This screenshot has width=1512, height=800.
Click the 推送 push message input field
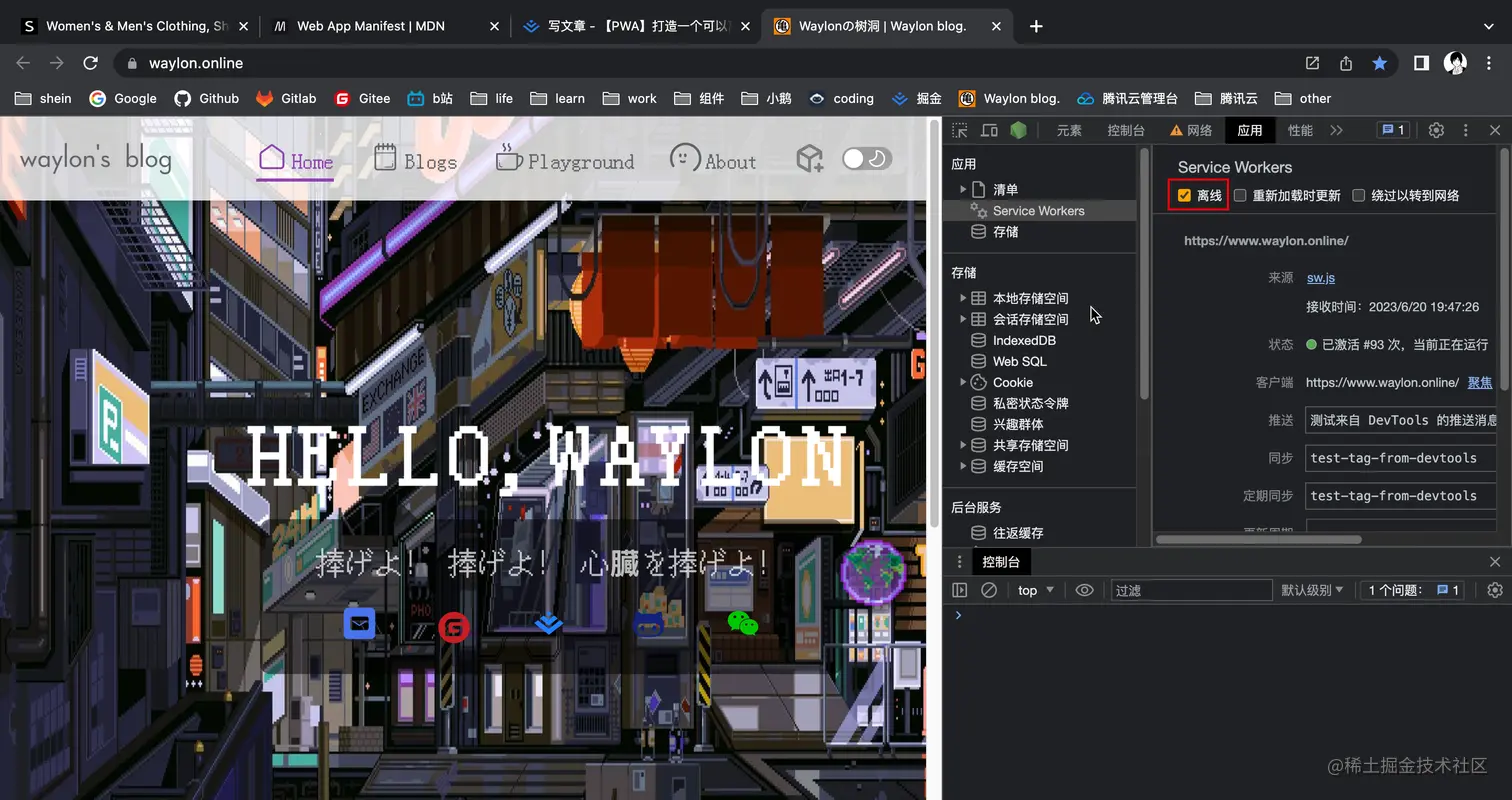(x=1402, y=420)
